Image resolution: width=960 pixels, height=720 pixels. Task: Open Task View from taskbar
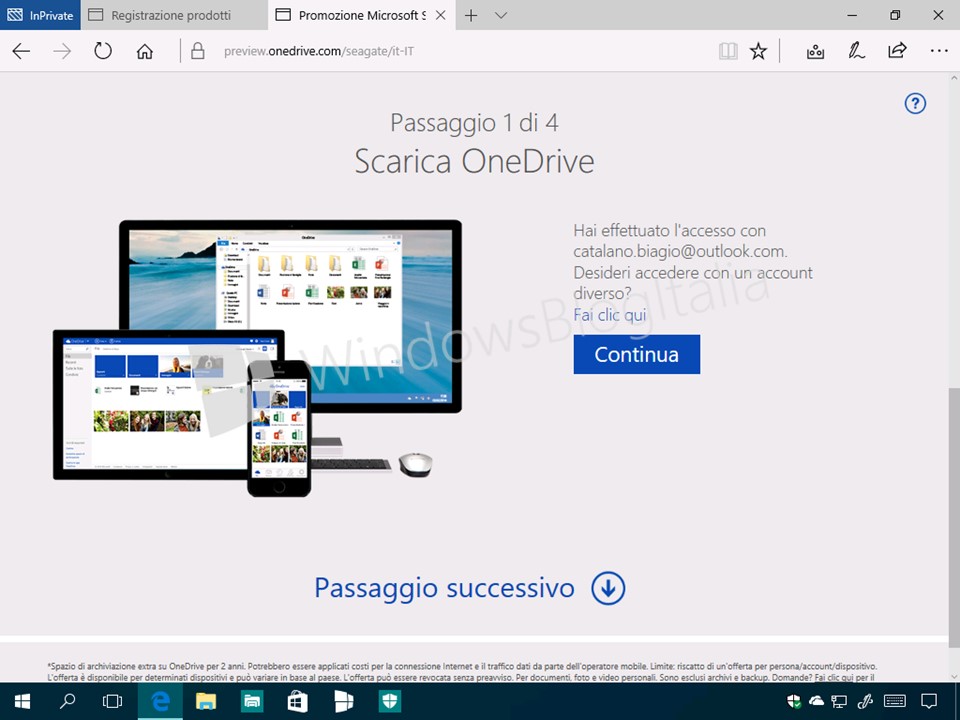tap(113, 701)
